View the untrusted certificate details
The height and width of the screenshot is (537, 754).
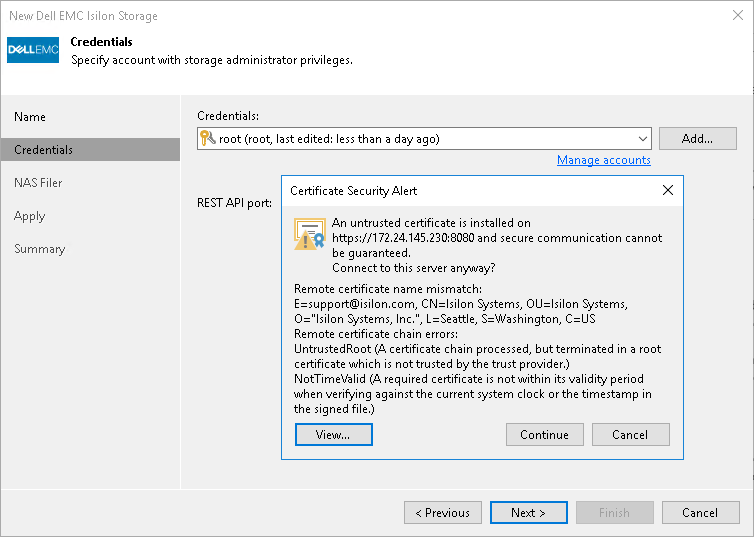(x=334, y=435)
